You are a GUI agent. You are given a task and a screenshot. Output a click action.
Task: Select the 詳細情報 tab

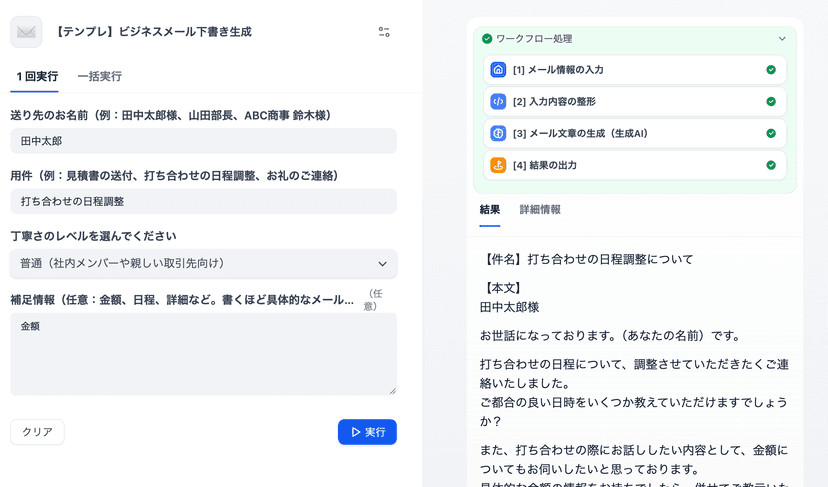tap(540, 210)
